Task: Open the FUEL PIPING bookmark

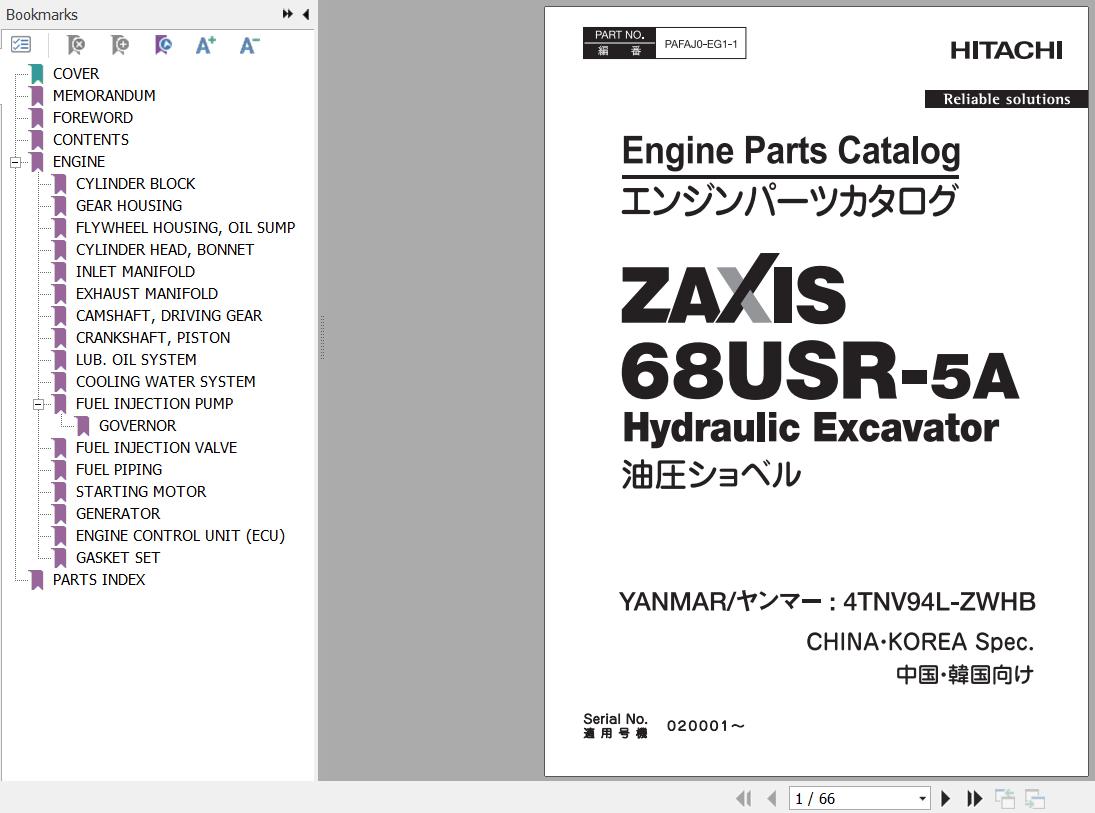Action: [x=119, y=469]
